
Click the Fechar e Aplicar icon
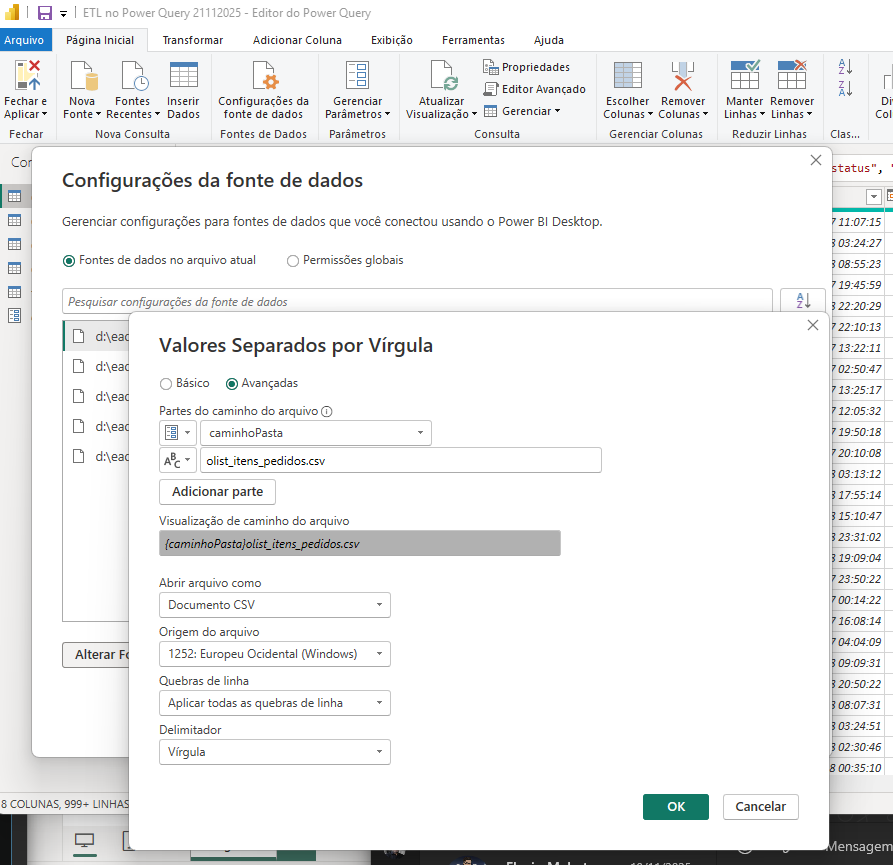(x=26, y=77)
